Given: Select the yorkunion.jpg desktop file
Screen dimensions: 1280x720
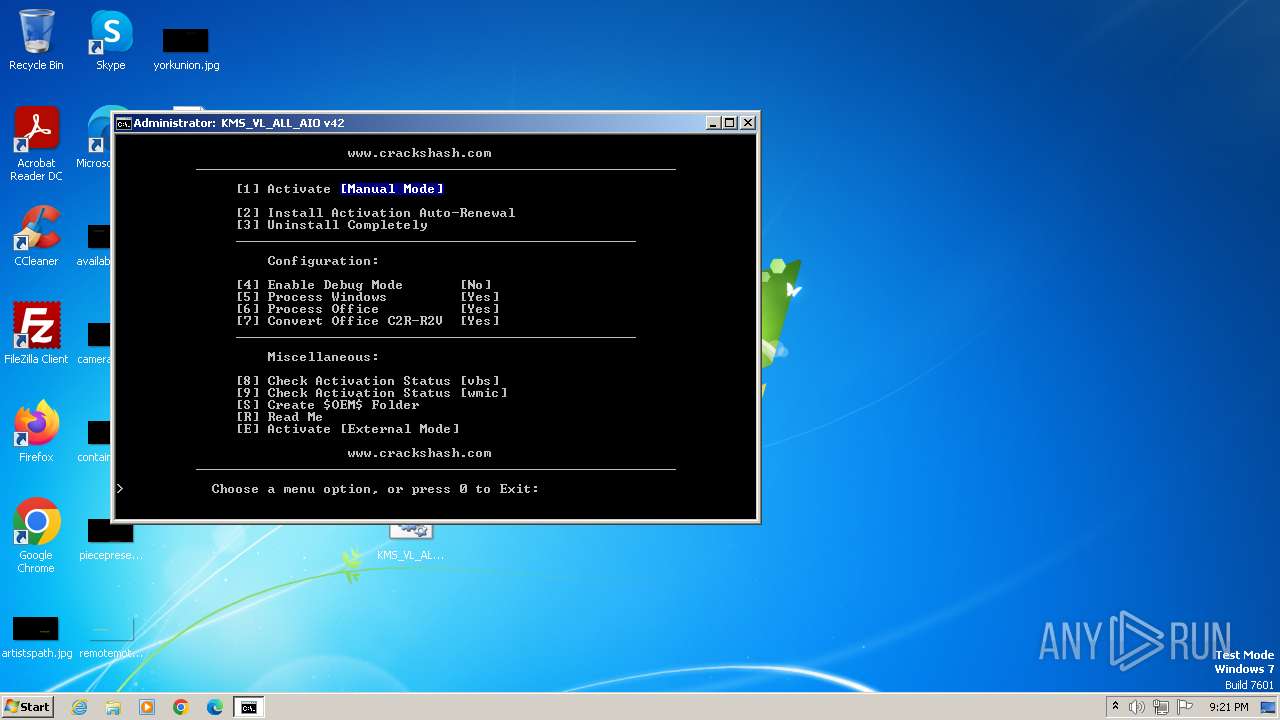Looking at the screenshot, I should click(x=186, y=48).
